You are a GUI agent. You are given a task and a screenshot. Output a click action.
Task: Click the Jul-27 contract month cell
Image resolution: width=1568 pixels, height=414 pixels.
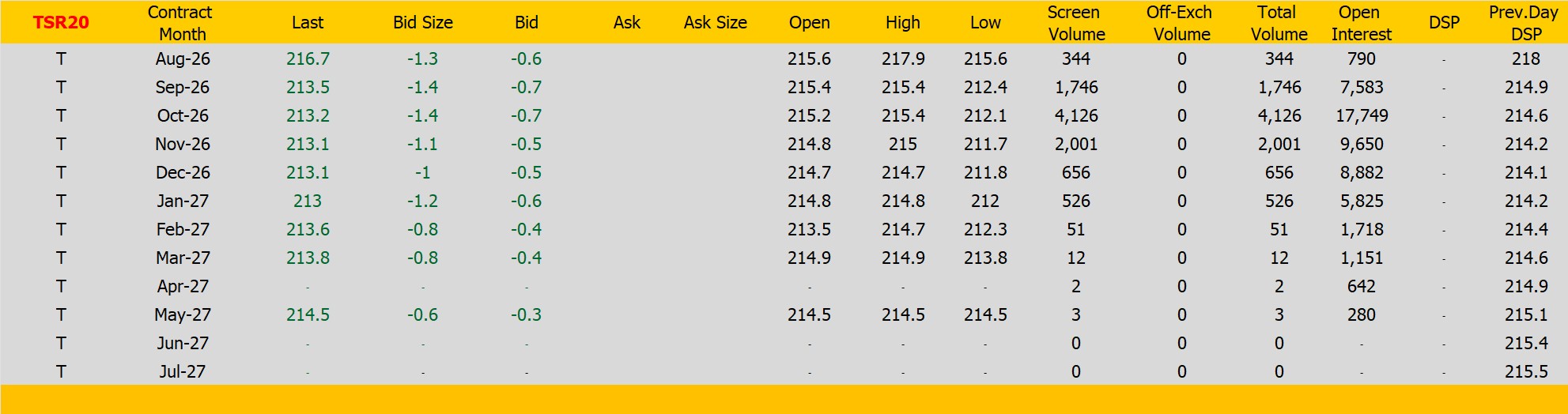pyautogui.click(x=183, y=371)
